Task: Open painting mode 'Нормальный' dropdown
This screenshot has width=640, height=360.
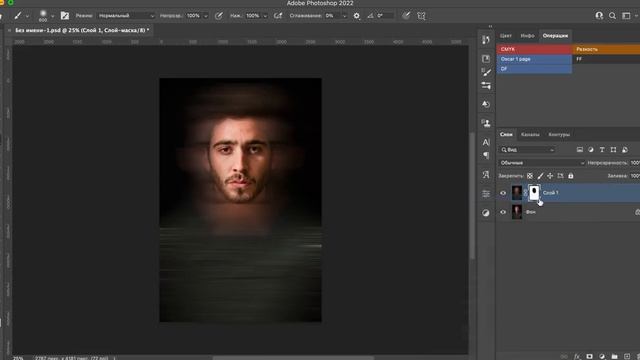Action: pos(126,16)
